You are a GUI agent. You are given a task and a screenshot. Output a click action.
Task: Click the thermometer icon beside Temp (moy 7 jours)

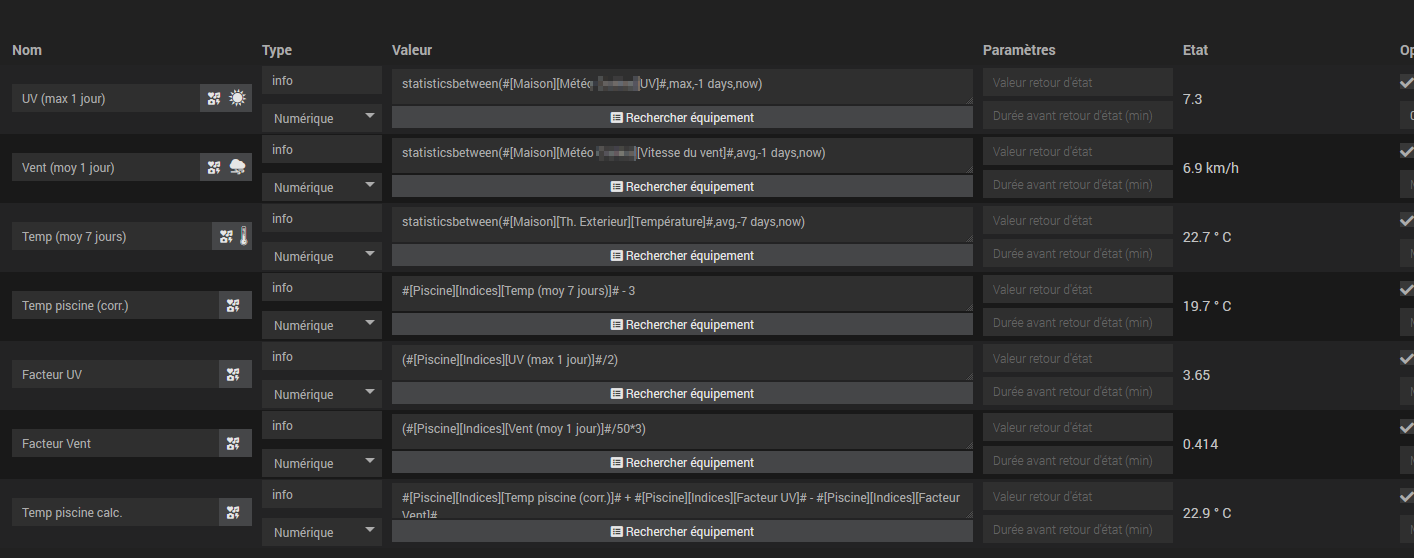pyautogui.click(x=244, y=236)
